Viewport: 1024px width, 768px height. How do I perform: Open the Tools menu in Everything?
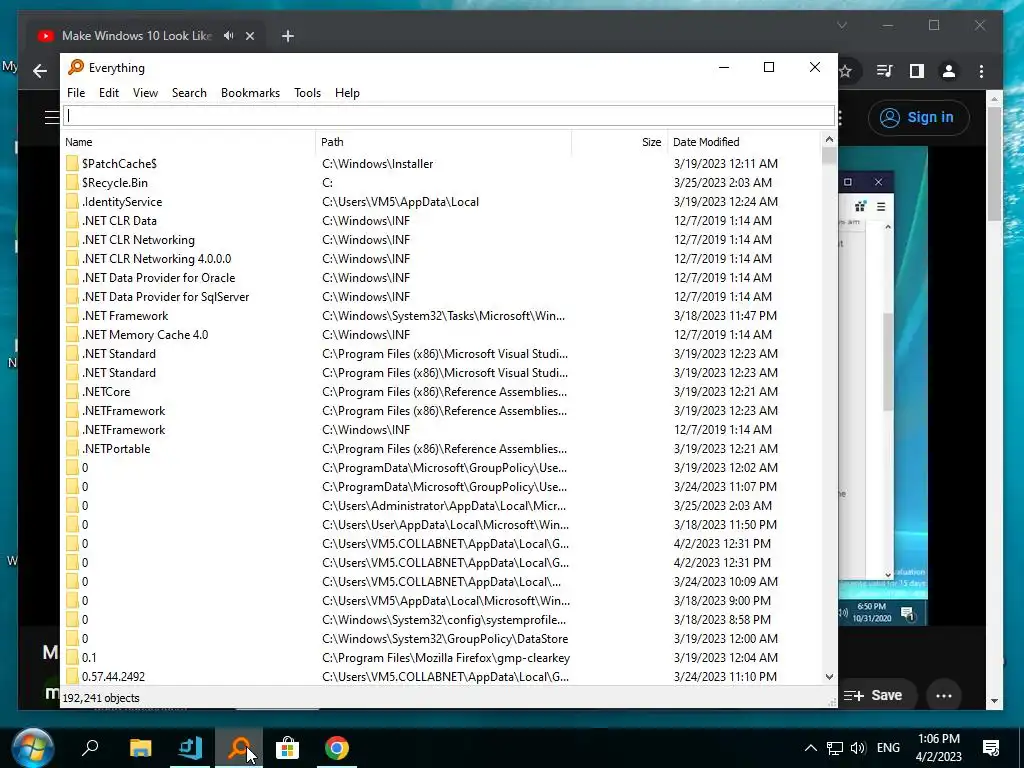point(307,93)
